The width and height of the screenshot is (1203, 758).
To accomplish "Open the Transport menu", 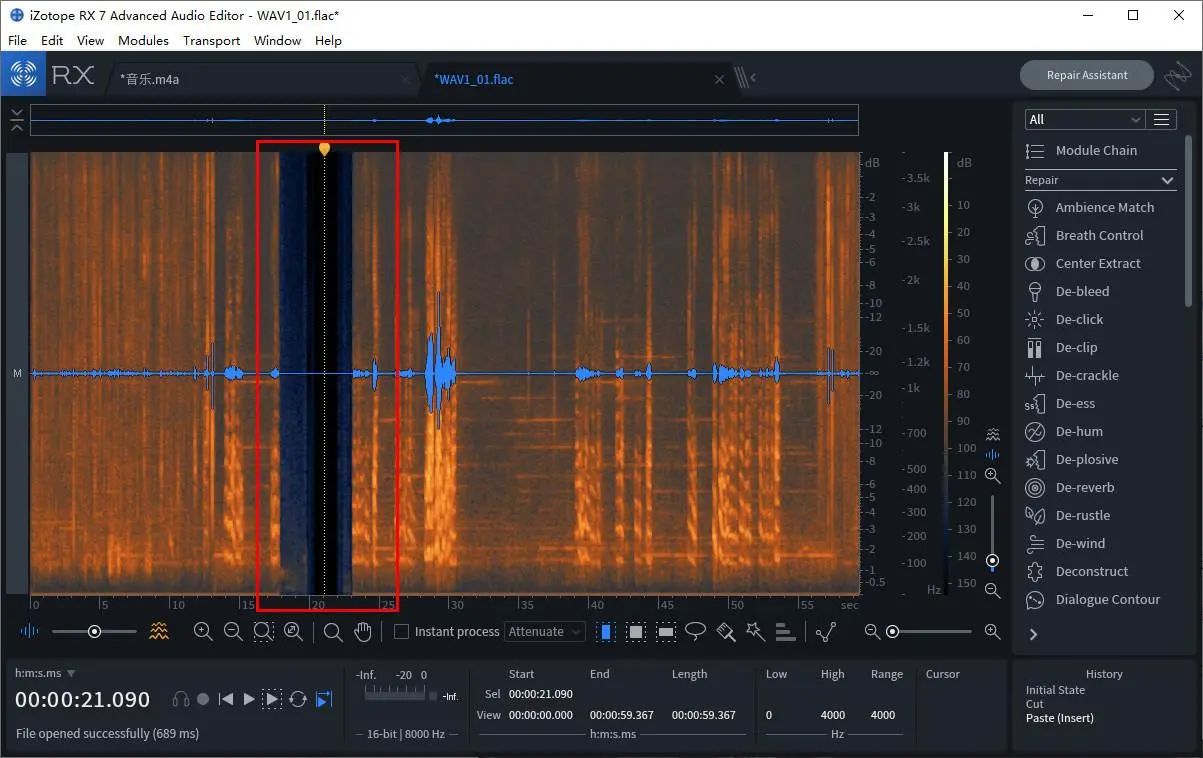I will (x=211, y=40).
